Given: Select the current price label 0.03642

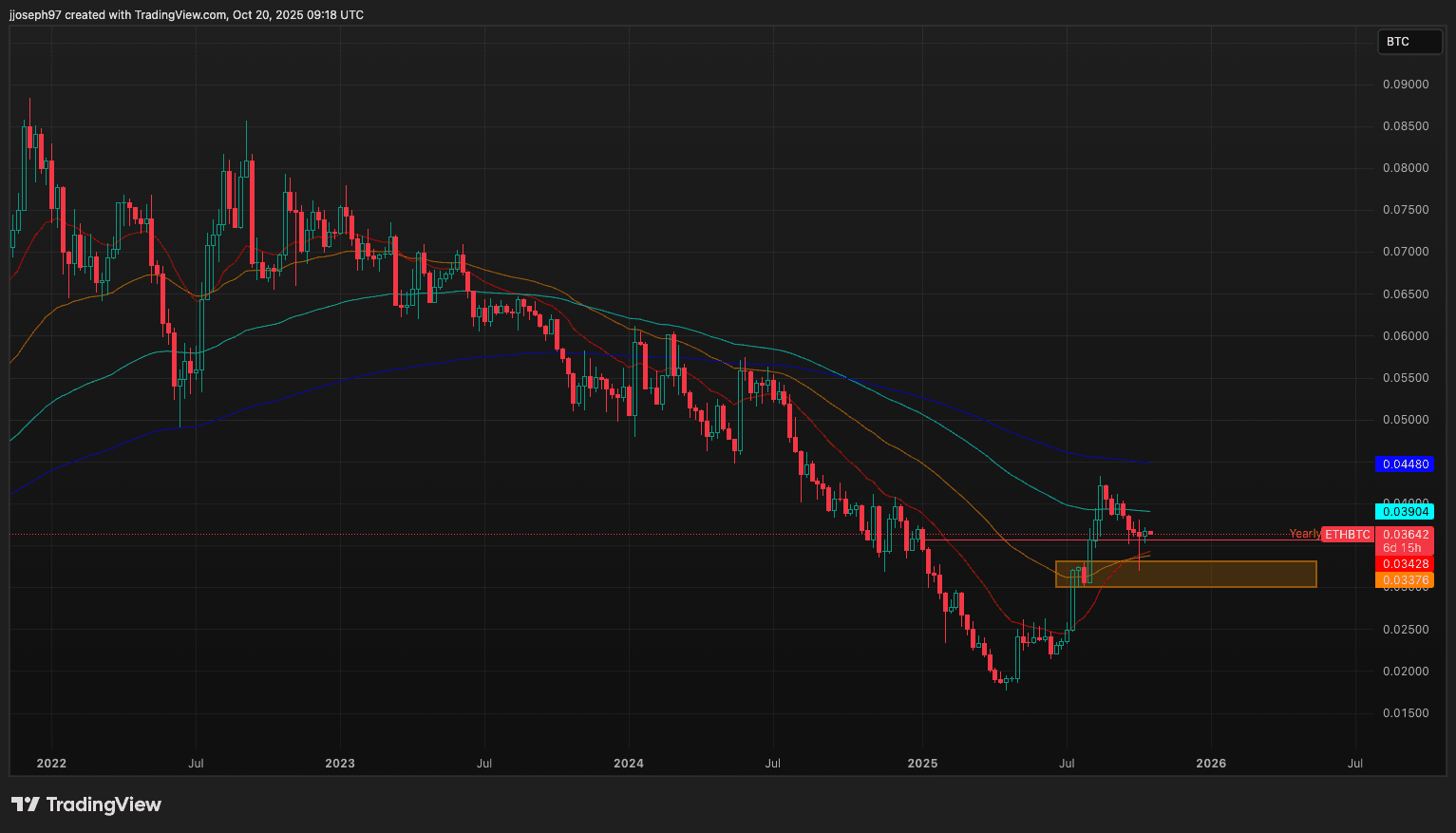Looking at the screenshot, I should click(1406, 535).
